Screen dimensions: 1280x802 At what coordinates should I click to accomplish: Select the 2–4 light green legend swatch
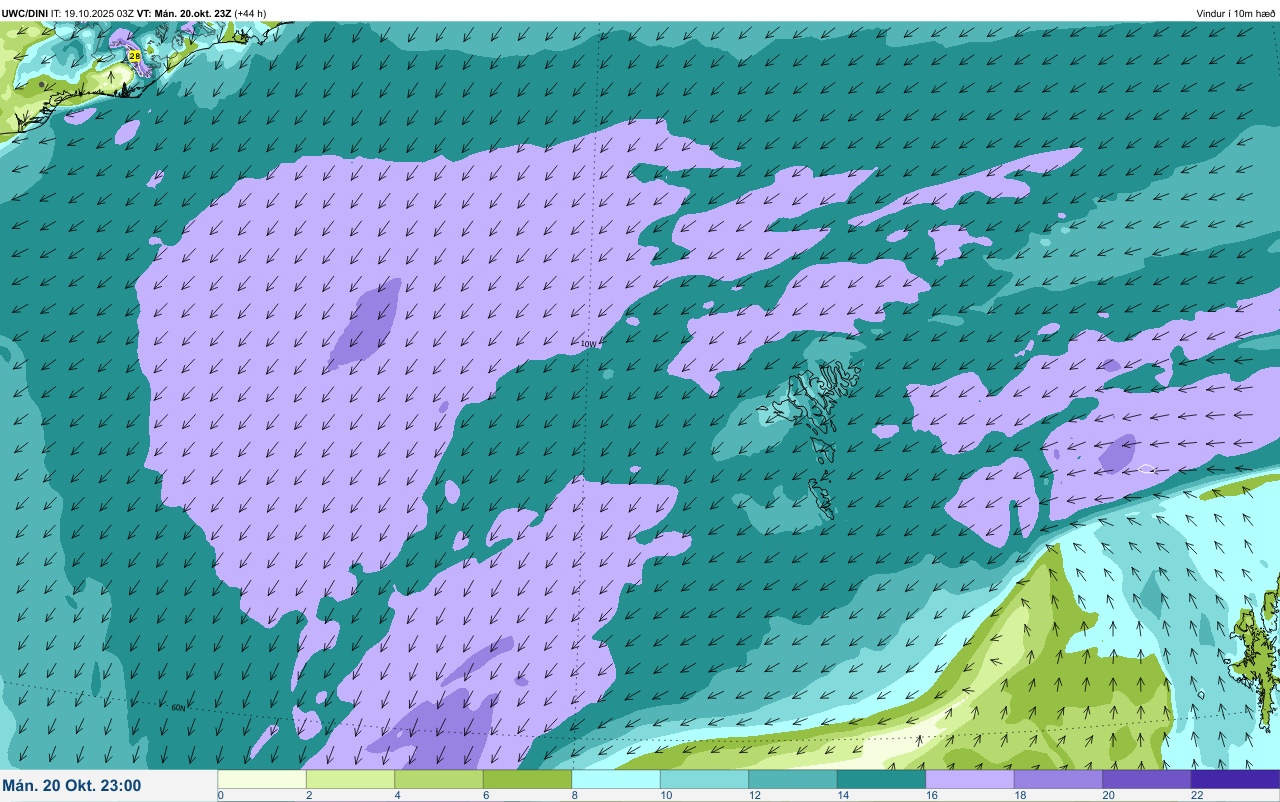coord(350,779)
